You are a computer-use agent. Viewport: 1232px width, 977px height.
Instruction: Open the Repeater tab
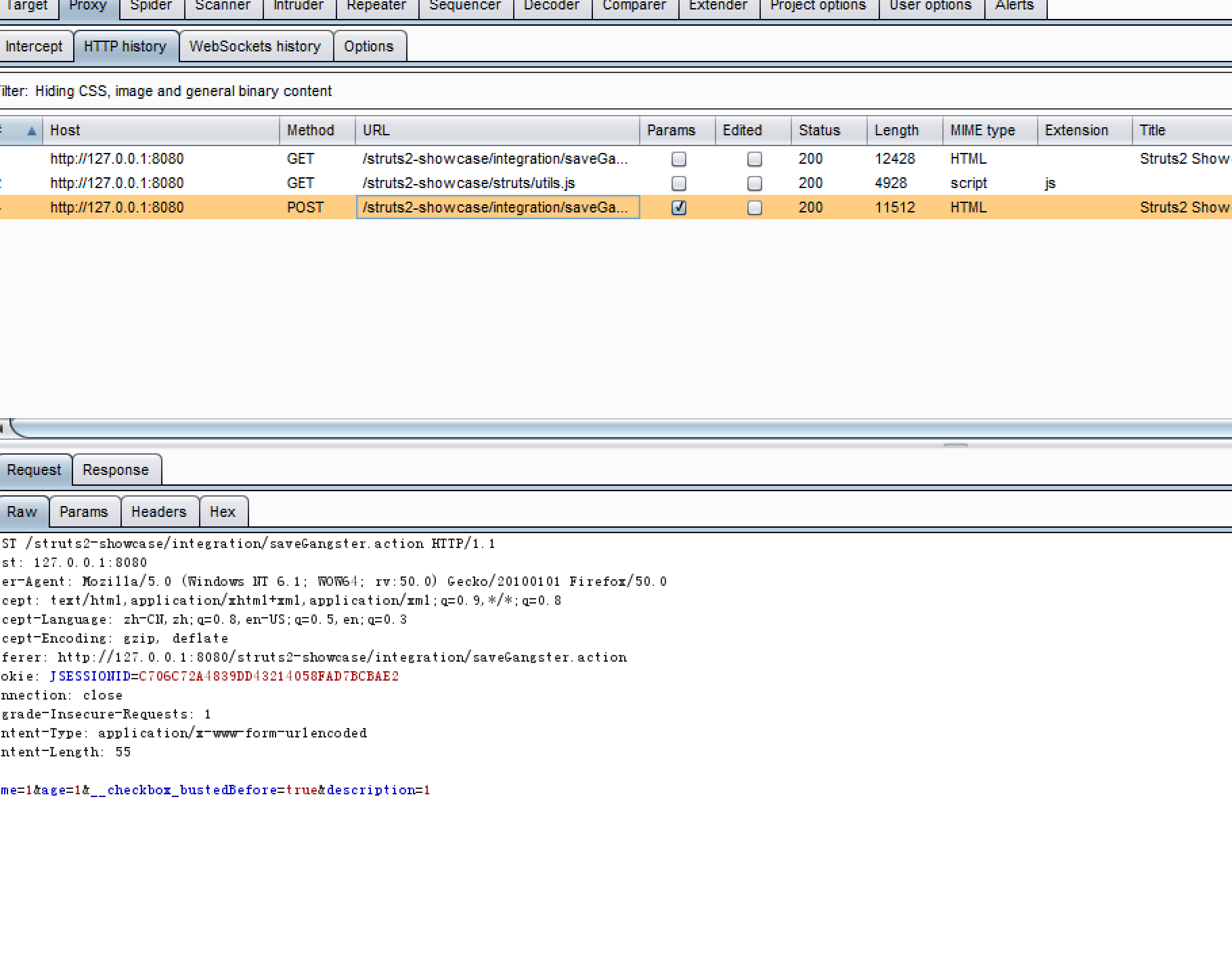click(376, 7)
